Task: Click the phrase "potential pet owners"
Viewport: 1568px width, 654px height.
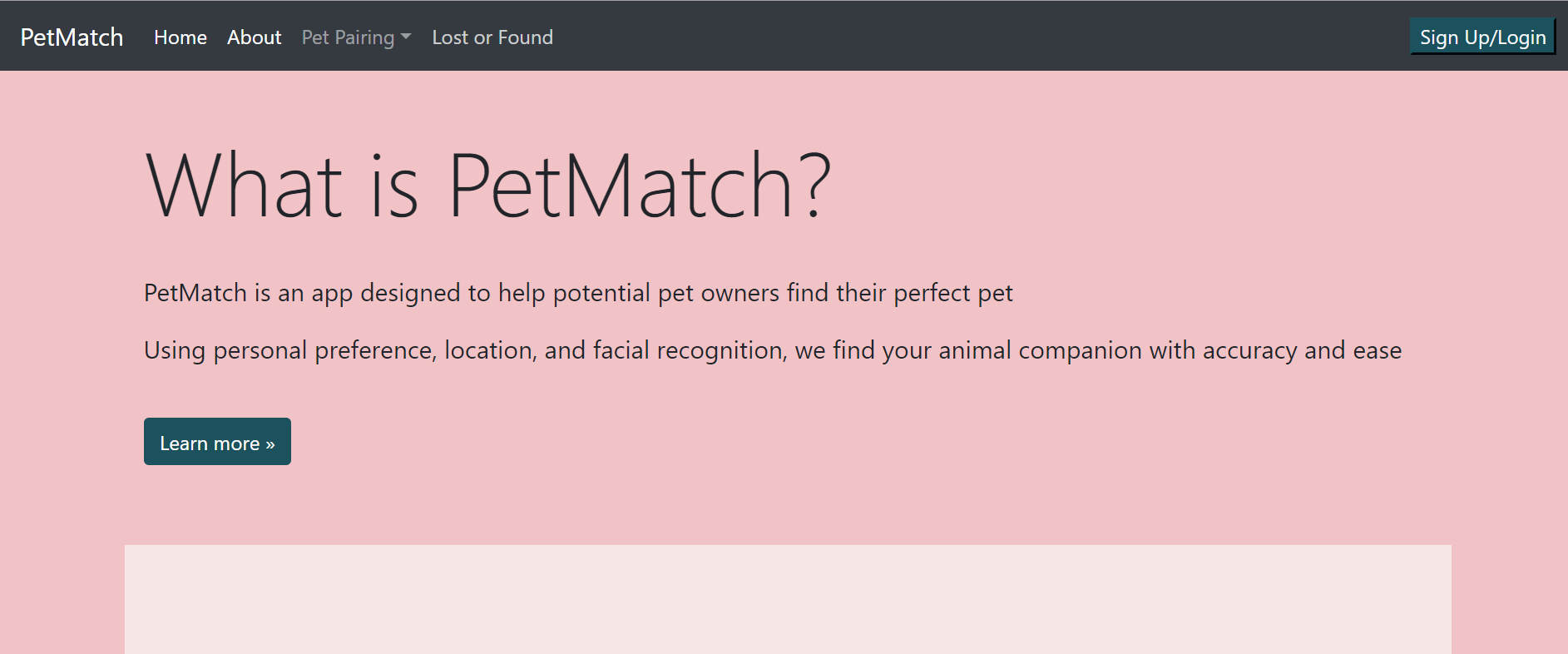Action: click(x=665, y=293)
